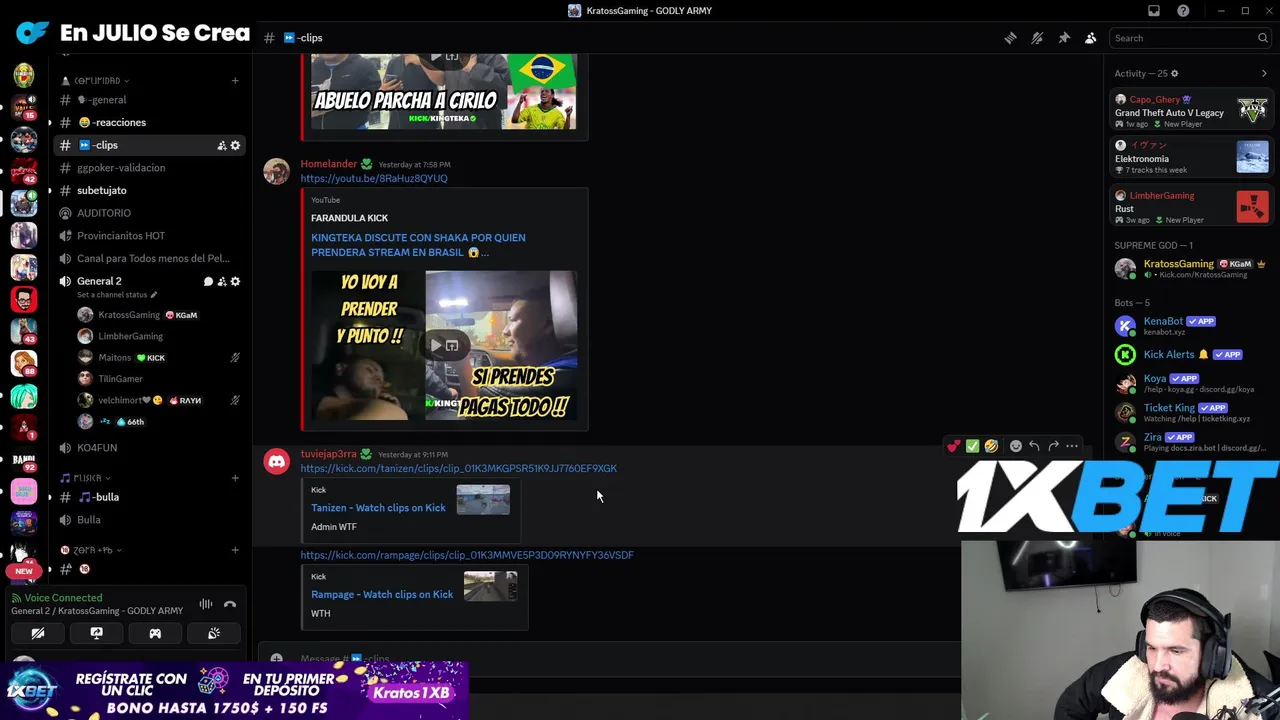
Task: Open More options on hovered message
Action: click(1072, 446)
